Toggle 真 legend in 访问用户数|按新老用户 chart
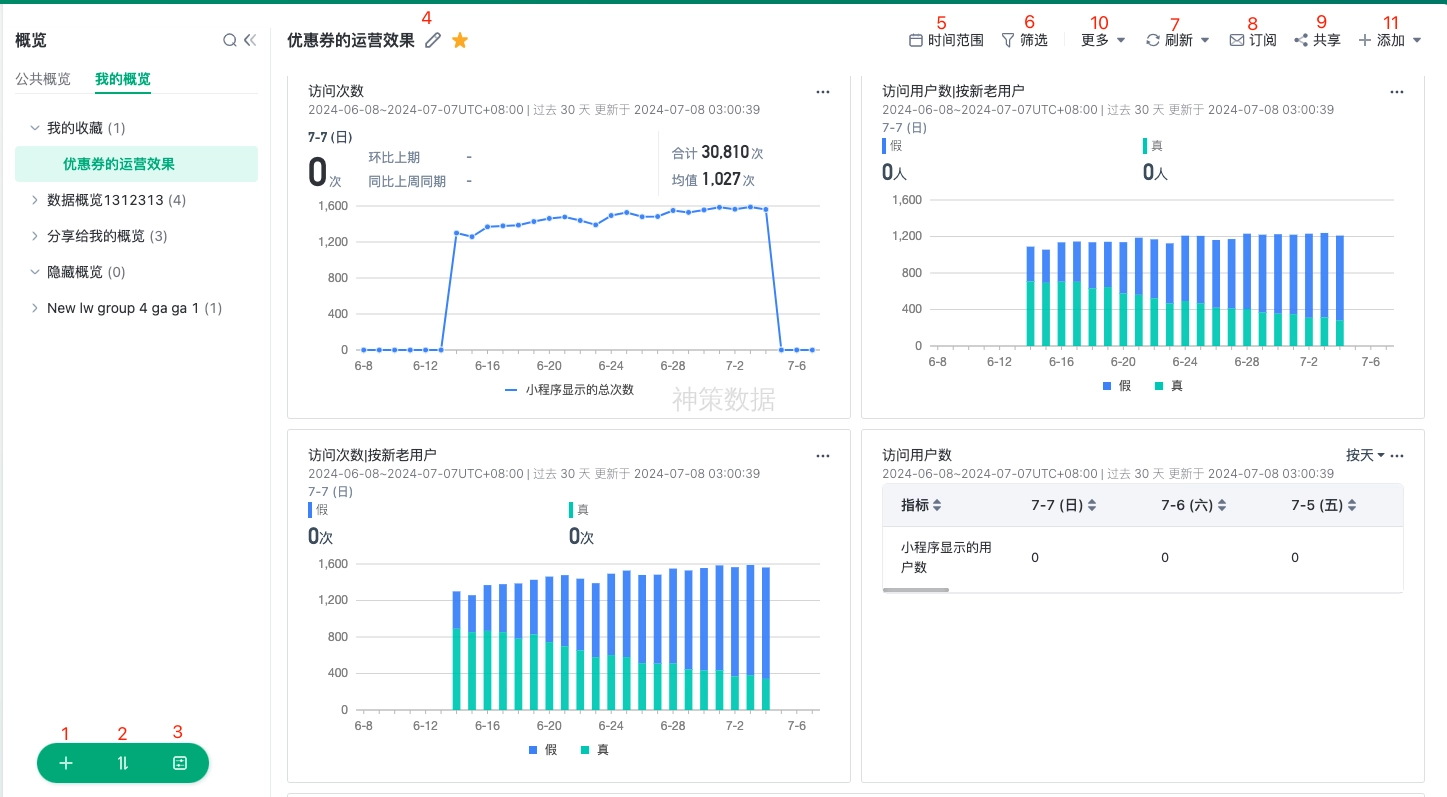Screen dimensions: 1447x797 [x=1168, y=386]
